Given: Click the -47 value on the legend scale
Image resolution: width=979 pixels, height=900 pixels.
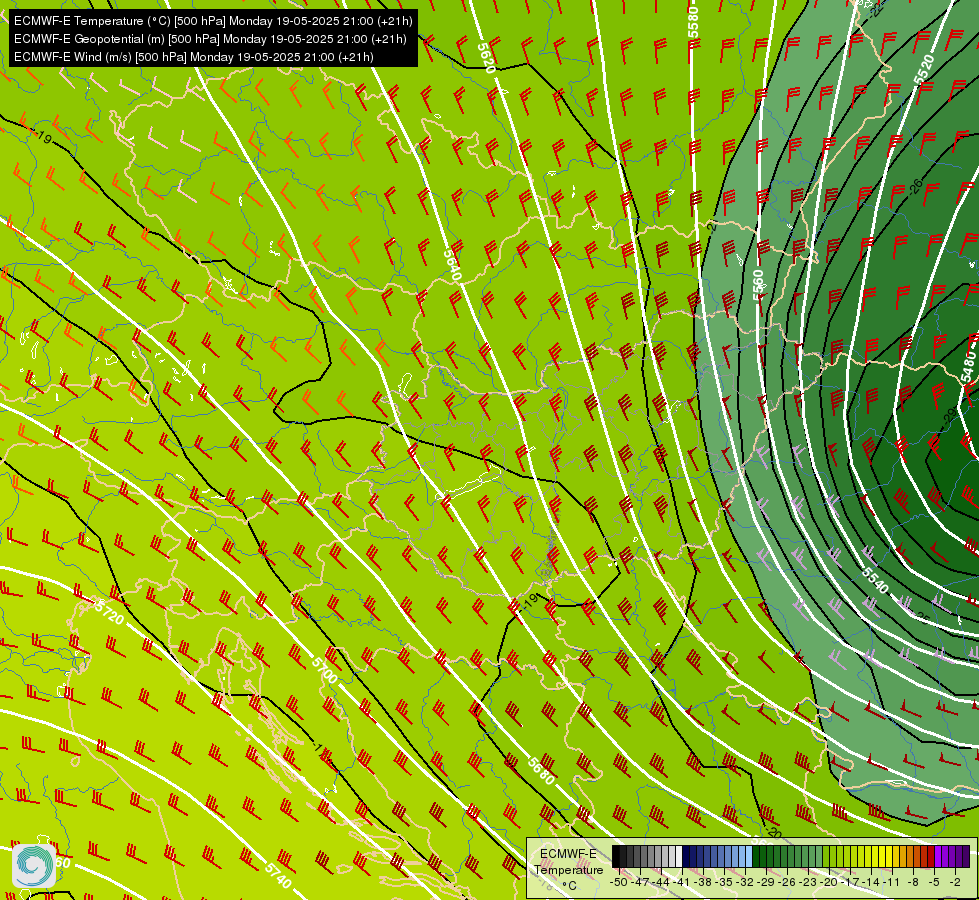Looking at the screenshot, I should (639, 883).
